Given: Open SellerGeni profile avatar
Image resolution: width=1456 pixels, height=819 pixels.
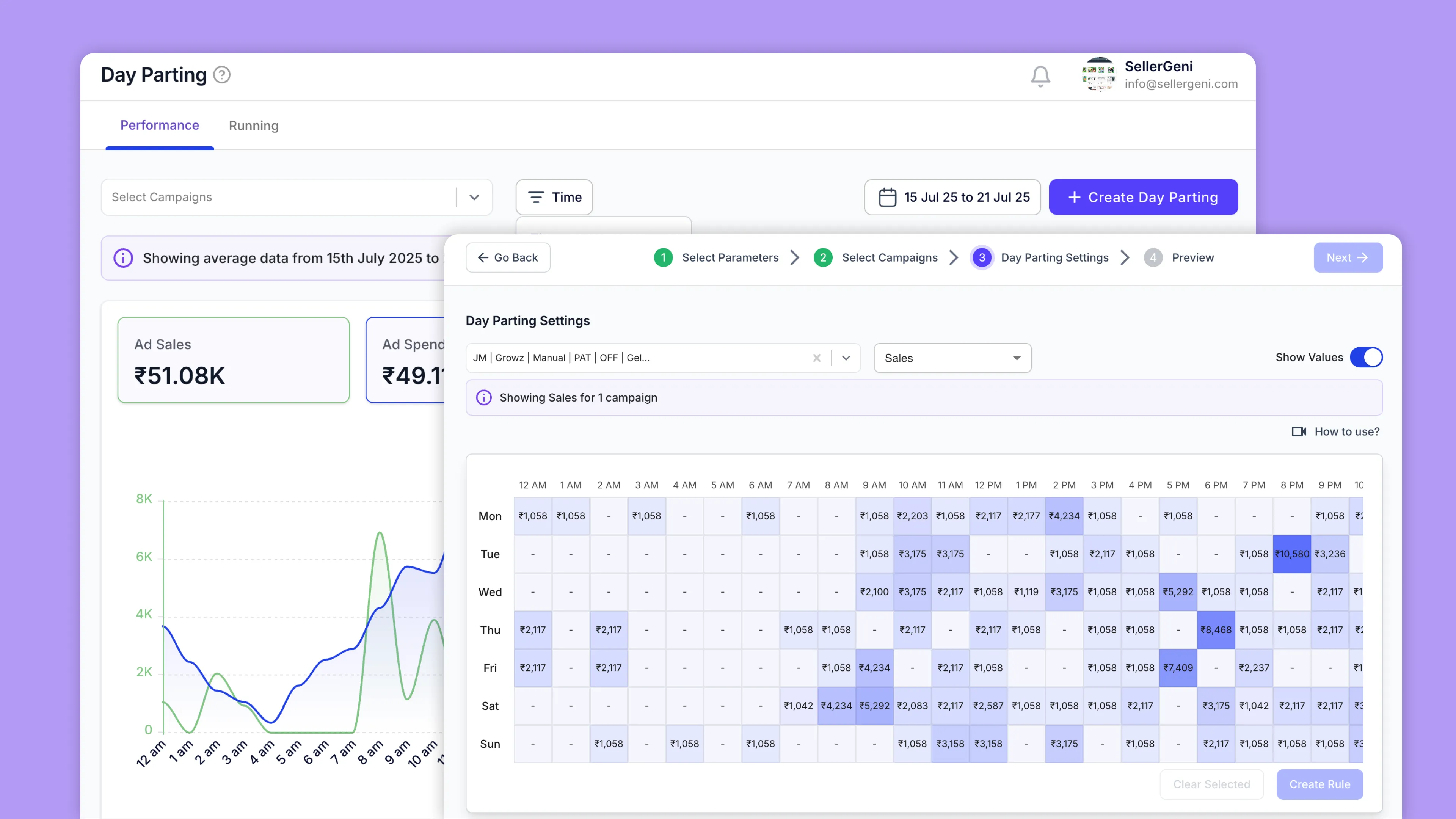Looking at the screenshot, I should 1098,75.
